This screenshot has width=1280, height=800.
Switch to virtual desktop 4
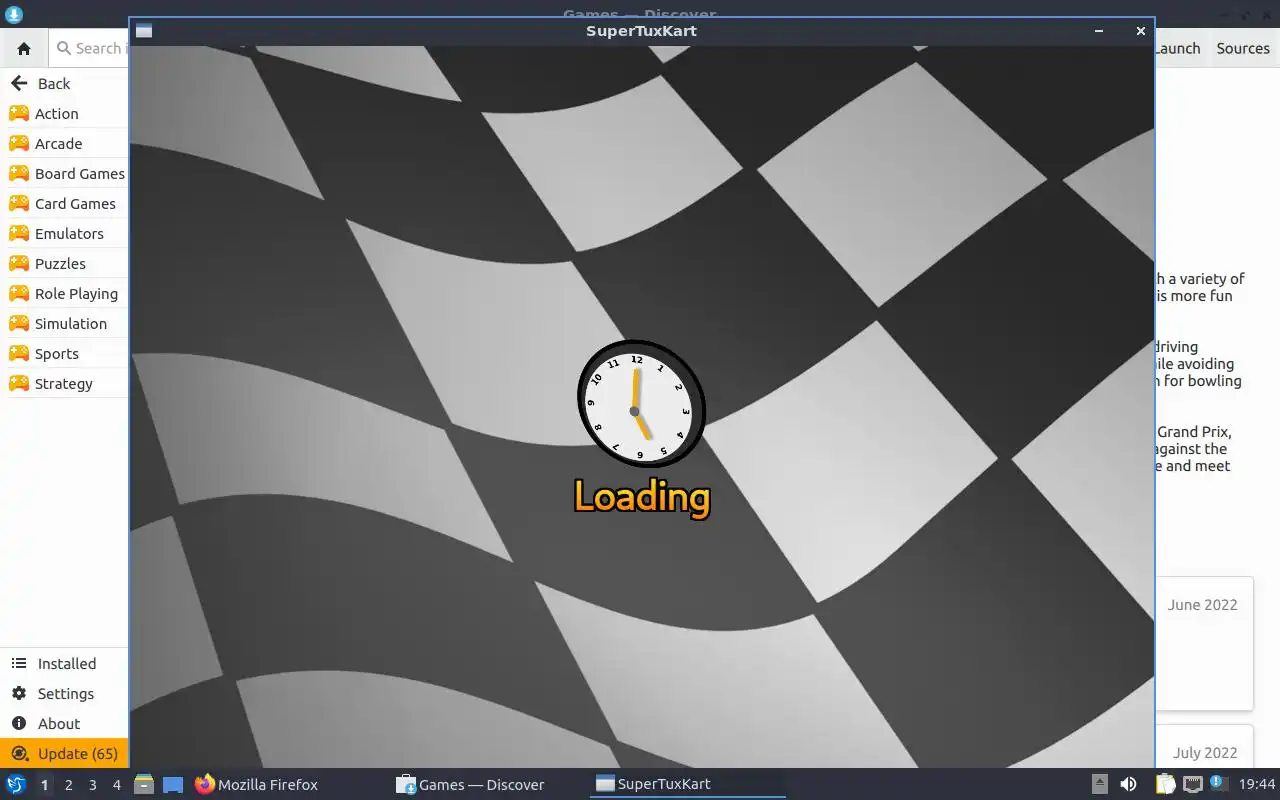coord(116,785)
